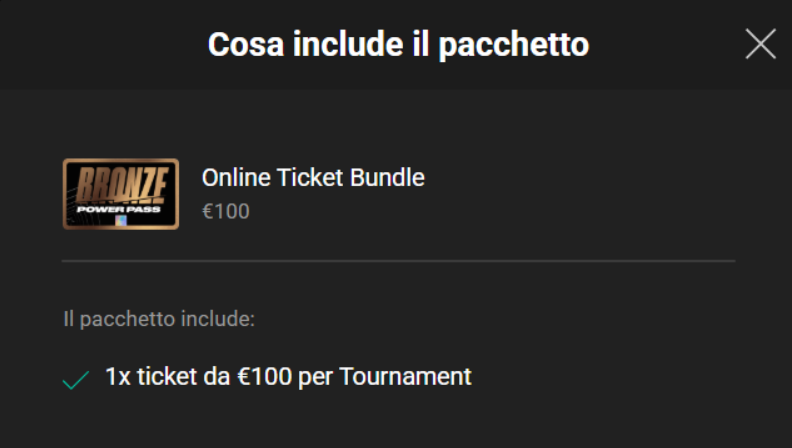Click the "Il pacchetto include:" label

159,320
